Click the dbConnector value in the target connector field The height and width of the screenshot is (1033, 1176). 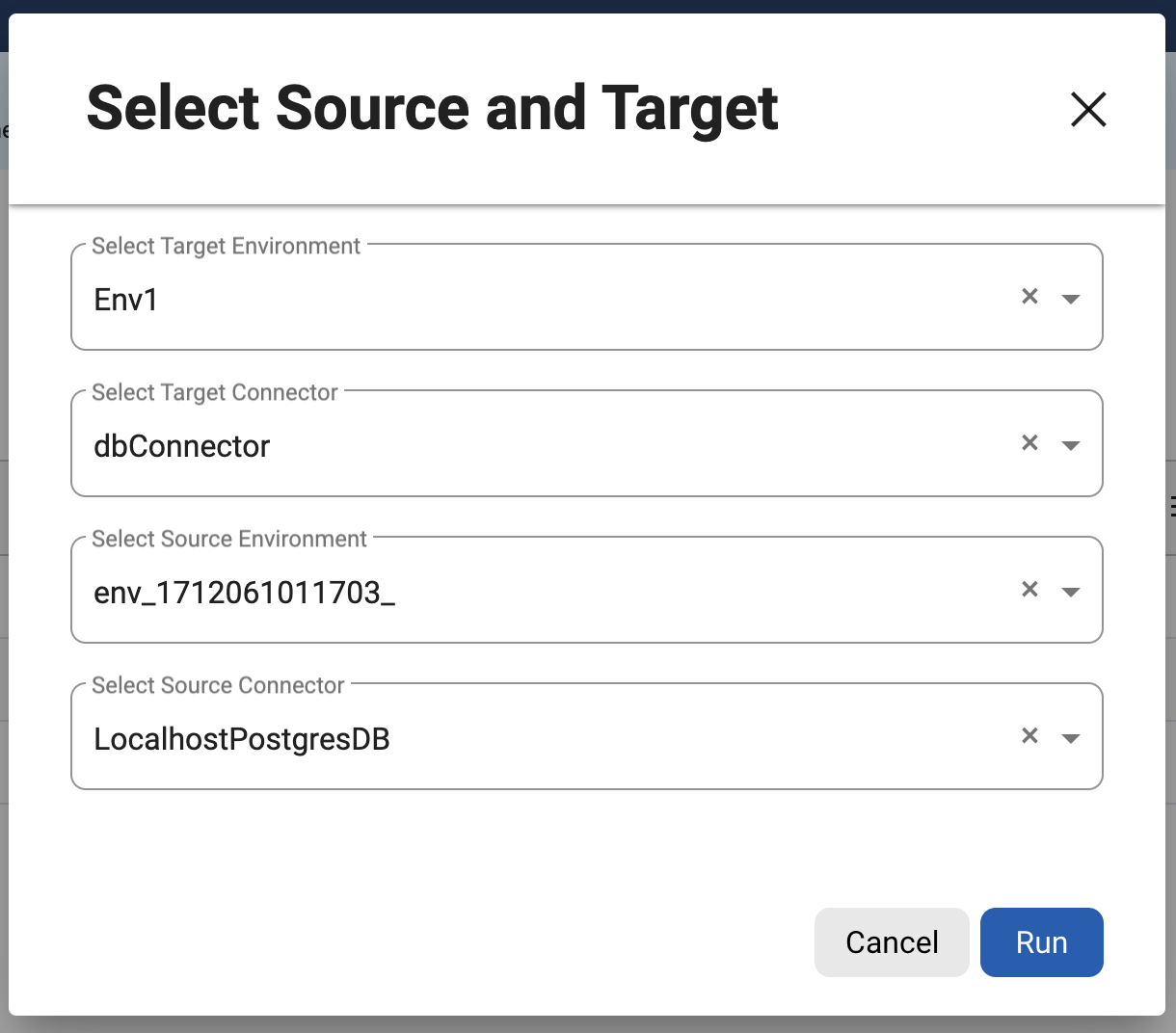[182, 446]
